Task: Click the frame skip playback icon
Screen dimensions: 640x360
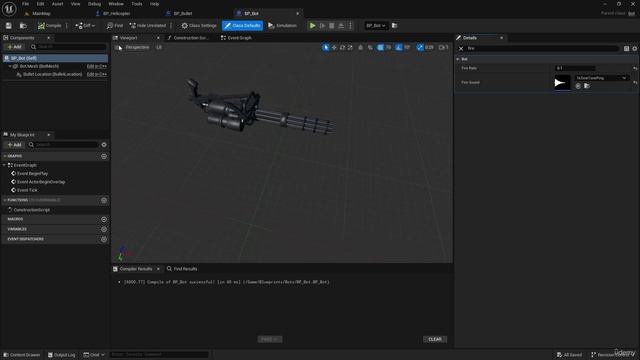Action: pos(322,26)
